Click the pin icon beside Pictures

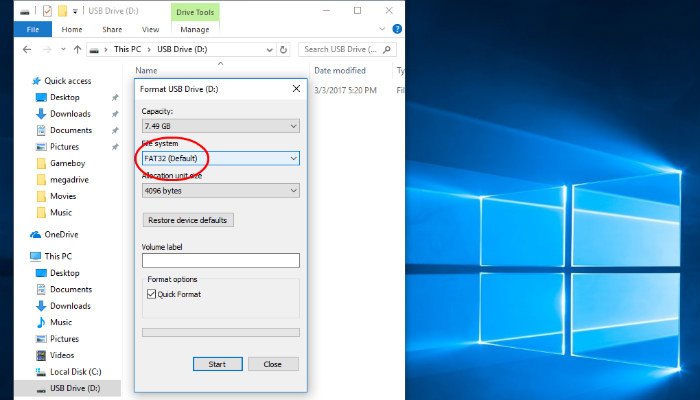tap(115, 147)
